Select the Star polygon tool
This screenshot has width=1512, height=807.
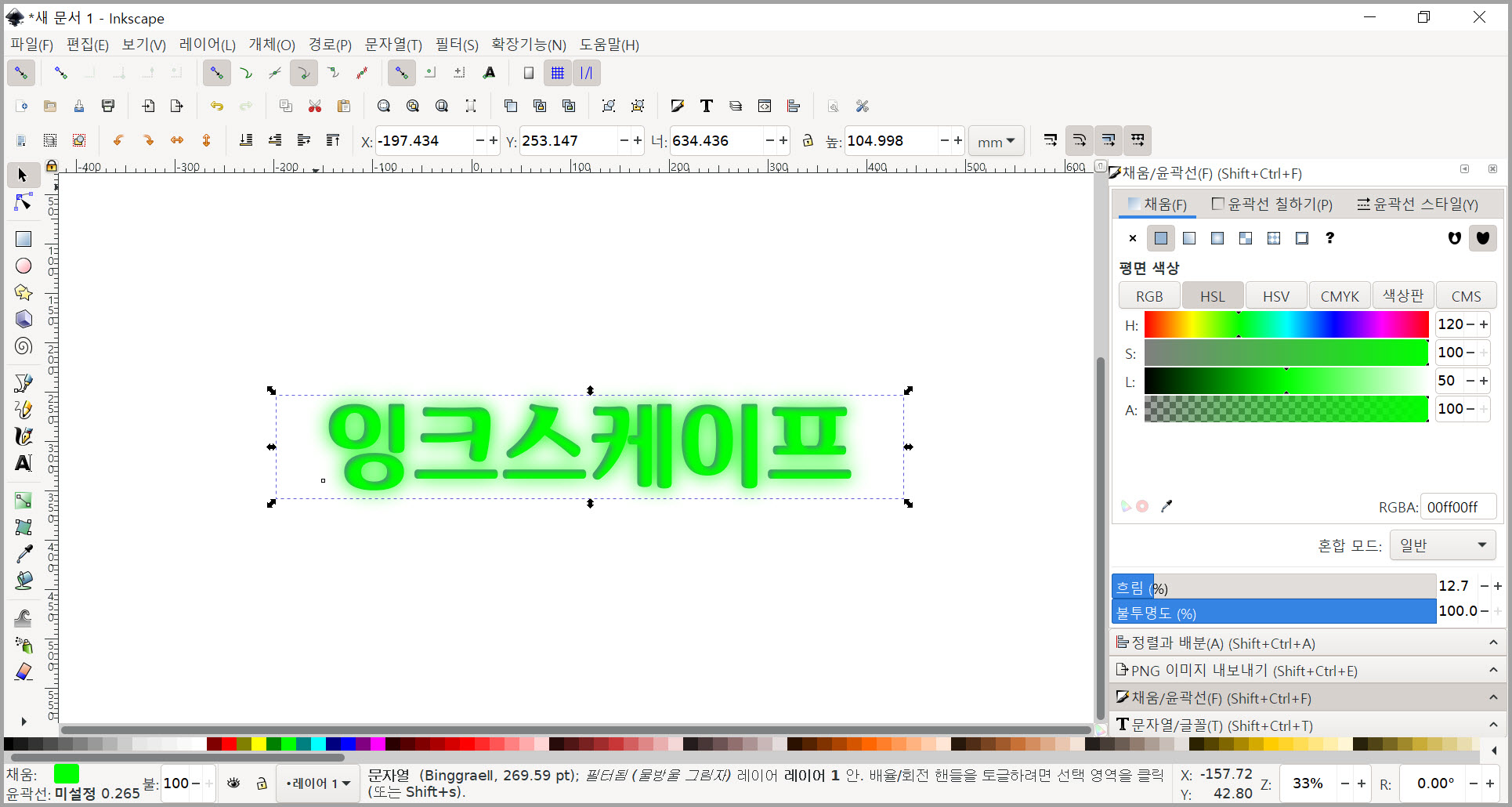[x=24, y=292]
